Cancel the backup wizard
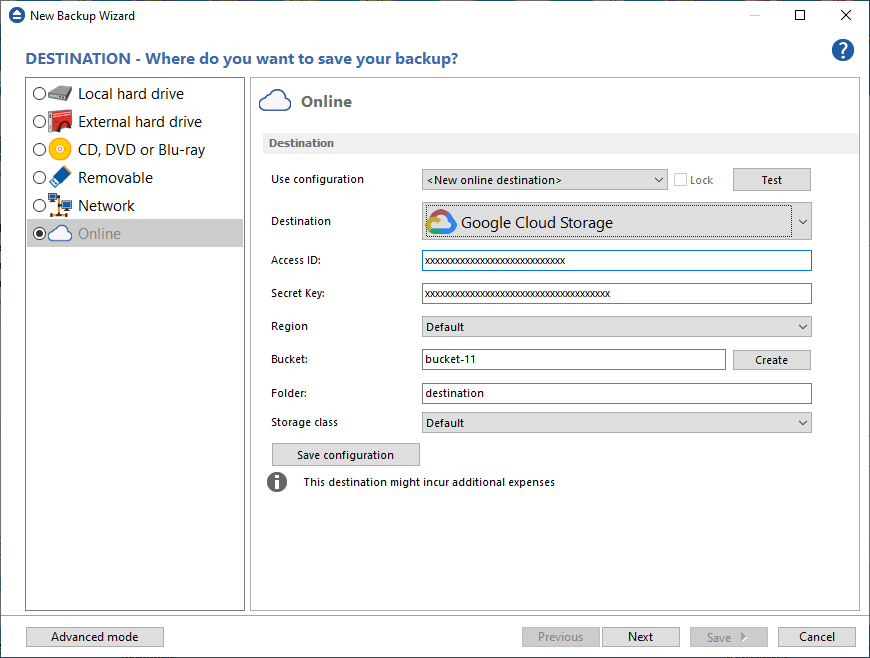This screenshot has width=870, height=658. [x=816, y=636]
